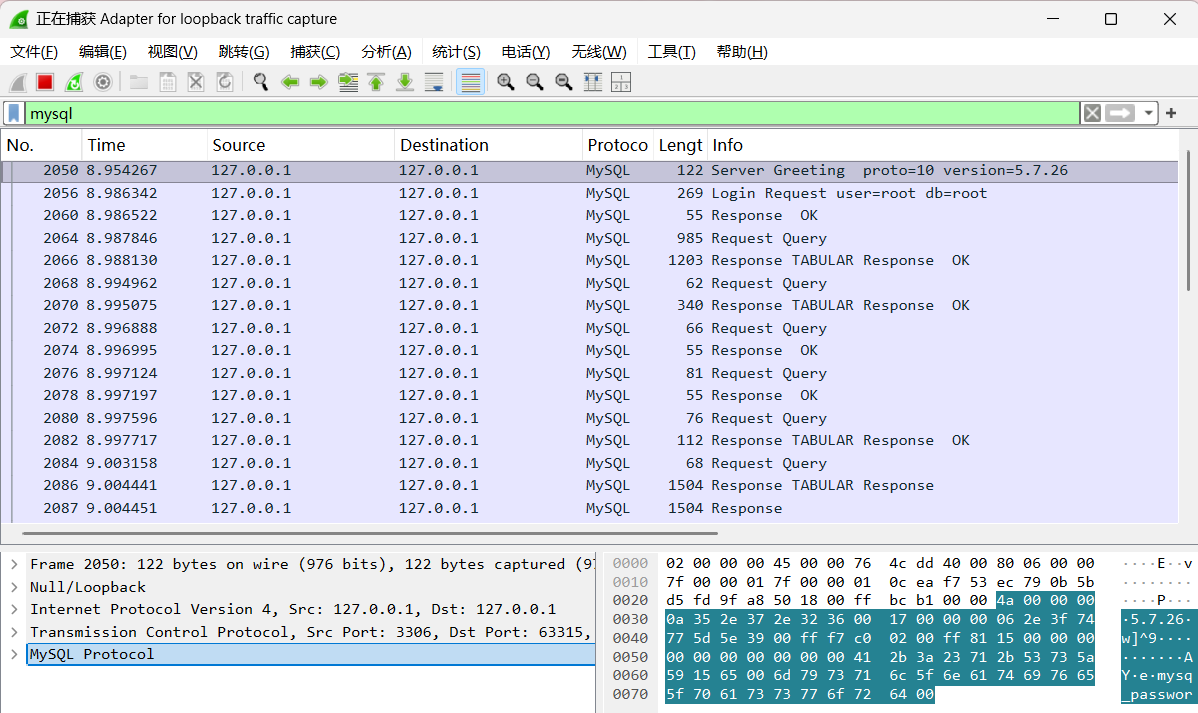Screen dimensions: 1198x713
Task: Clear the mysql display filter
Action: tap(1092, 114)
